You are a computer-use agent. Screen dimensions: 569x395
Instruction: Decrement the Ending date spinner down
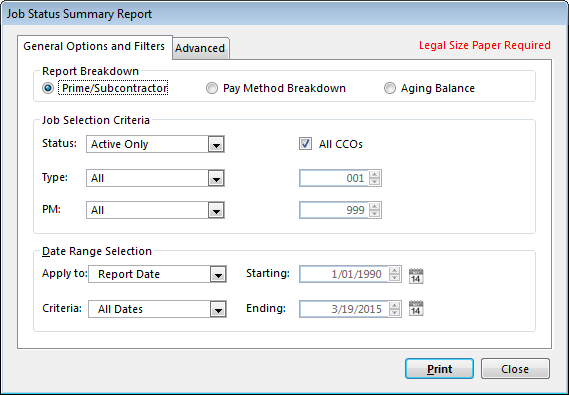point(394,313)
